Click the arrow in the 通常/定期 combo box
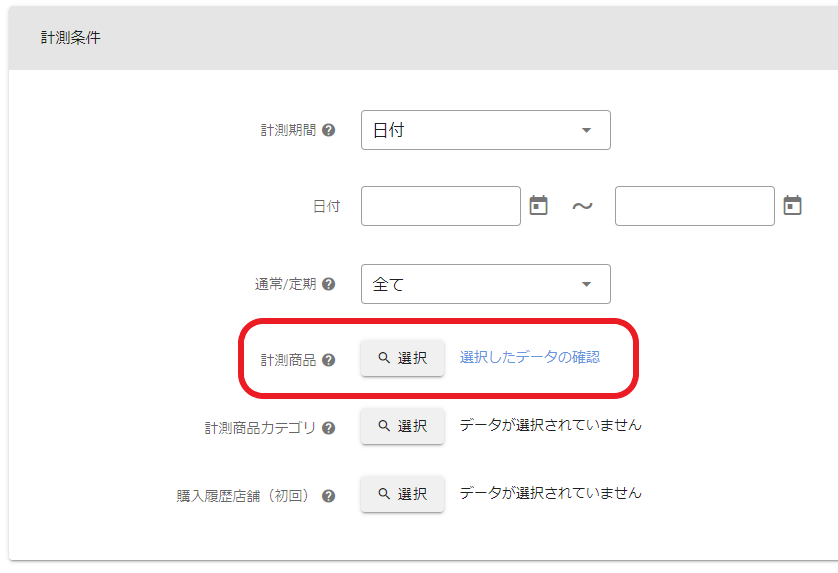This screenshot has width=838, height=573. click(586, 284)
